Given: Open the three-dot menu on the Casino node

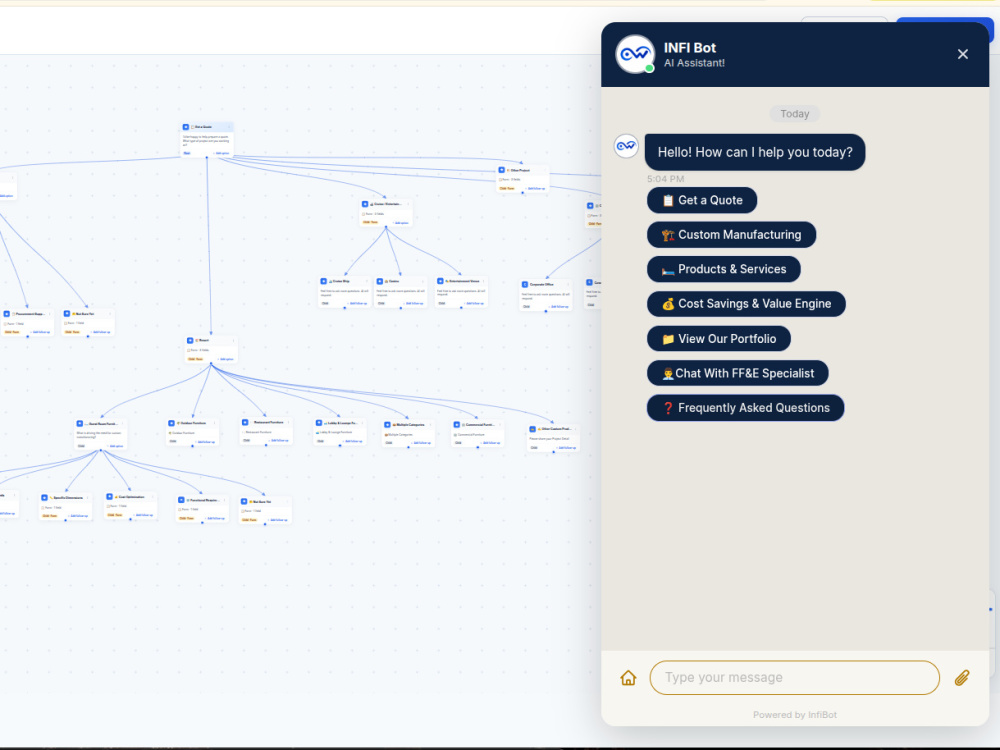Looking at the screenshot, I should coord(423,281).
